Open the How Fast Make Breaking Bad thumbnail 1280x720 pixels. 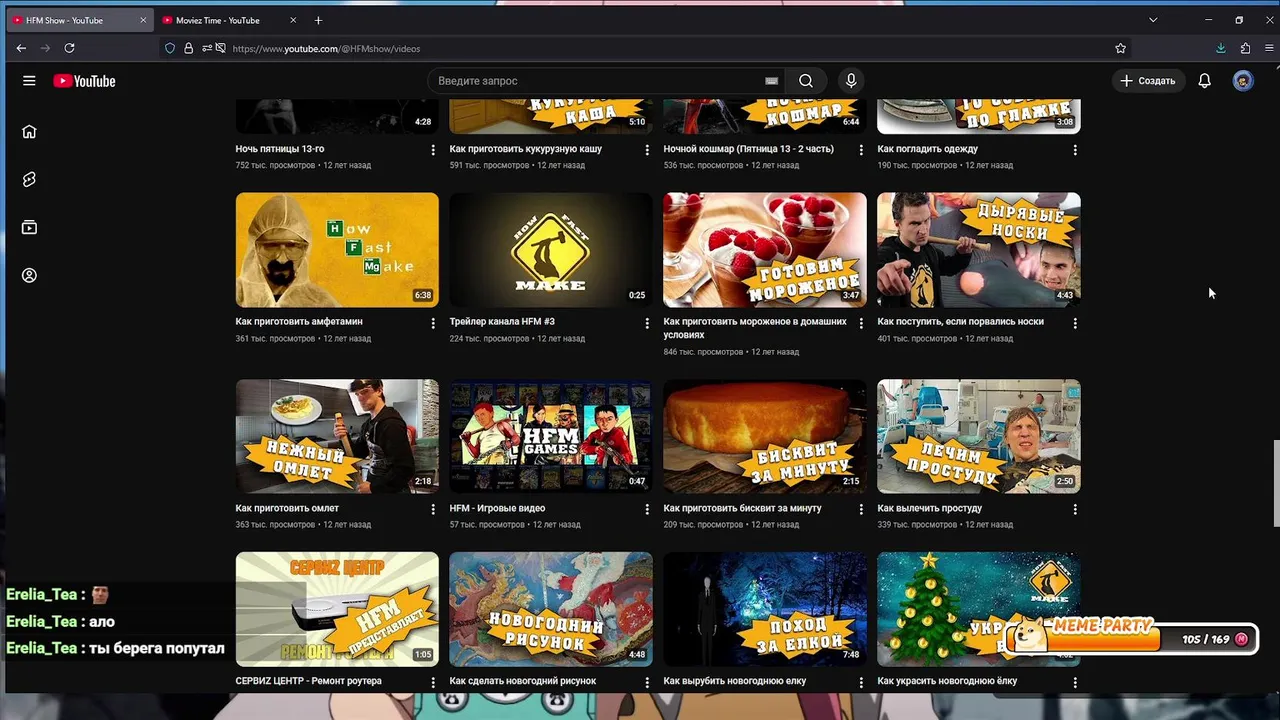[337, 250]
